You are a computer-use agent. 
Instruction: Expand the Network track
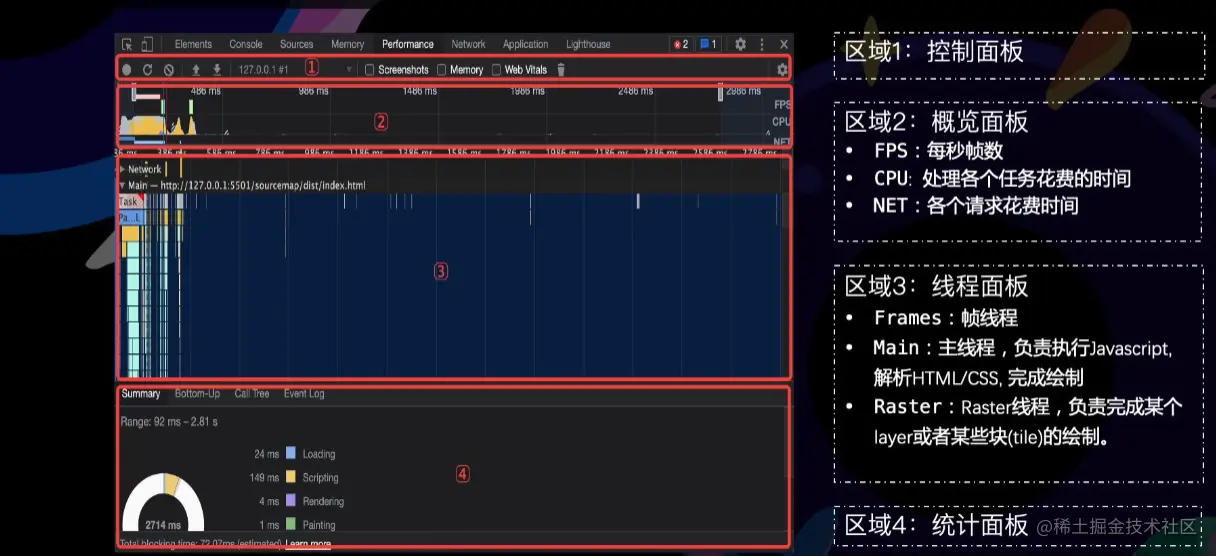(123, 169)
